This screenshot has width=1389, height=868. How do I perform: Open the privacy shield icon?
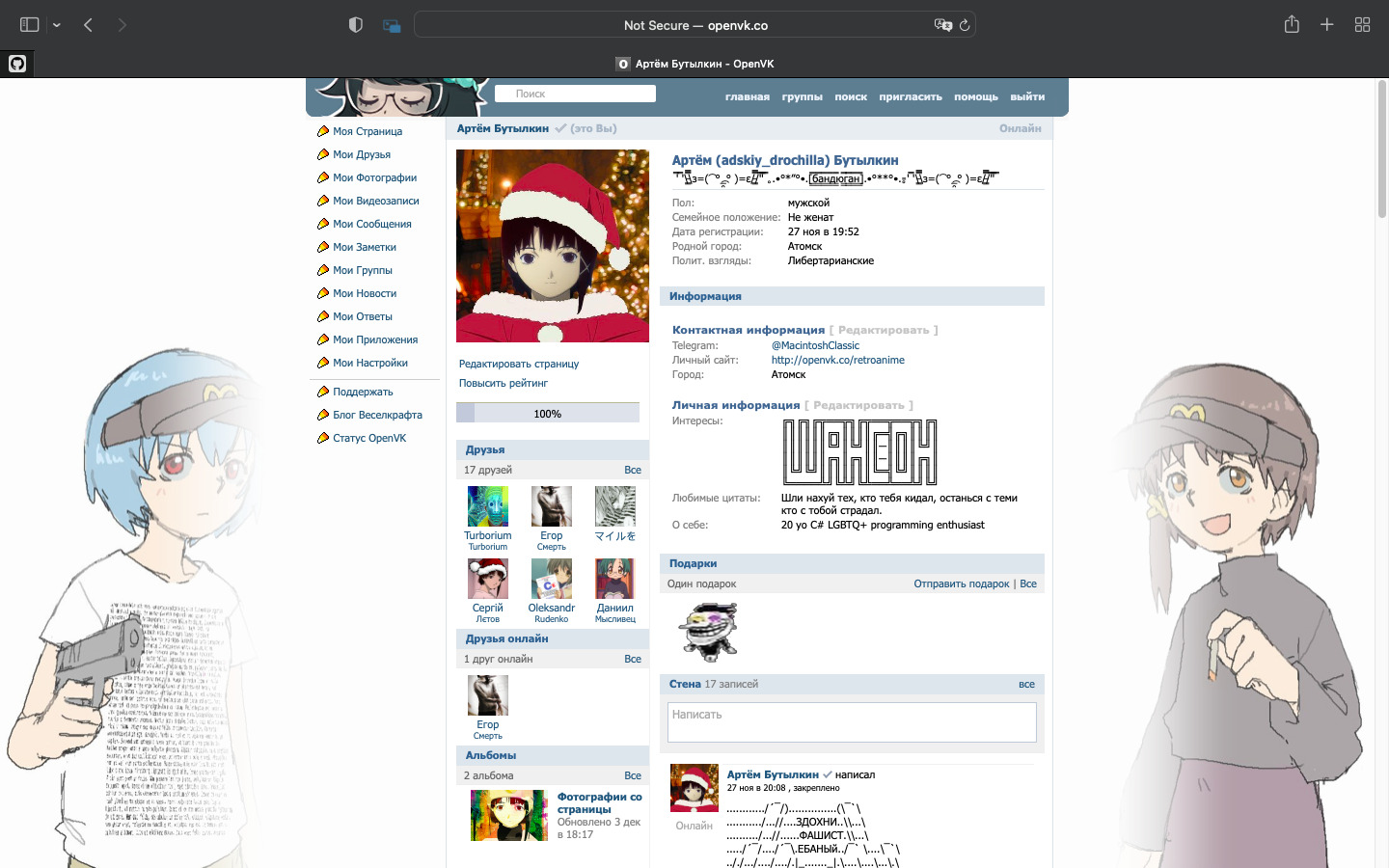(355, 25)
